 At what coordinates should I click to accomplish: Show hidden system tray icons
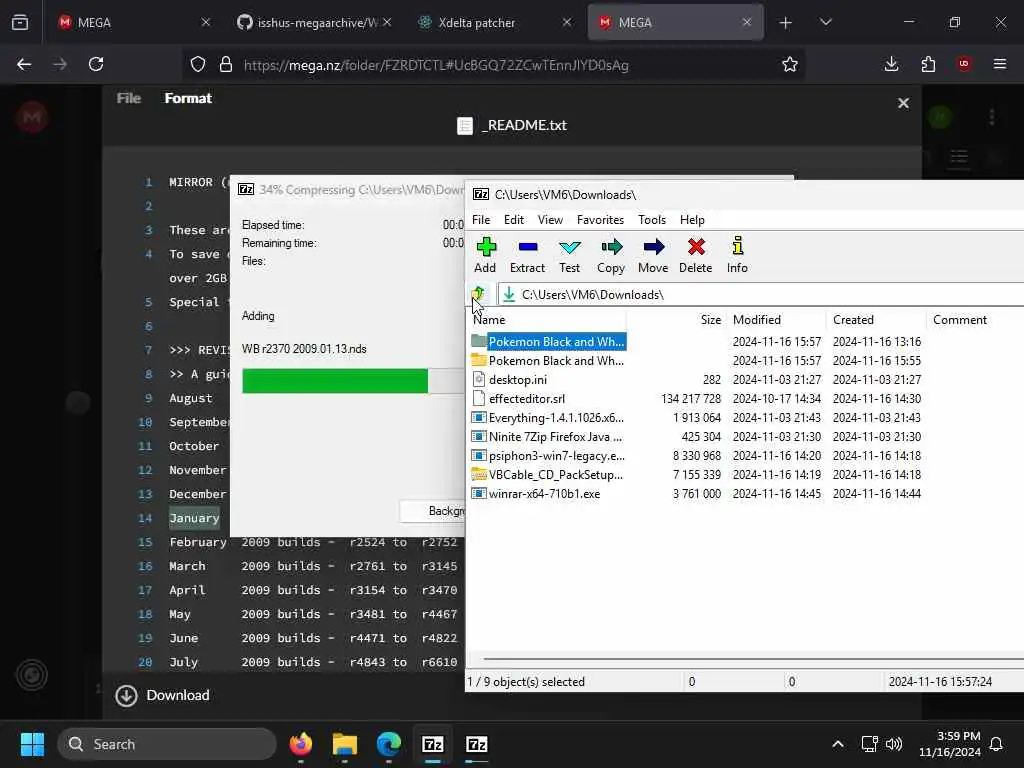click(x=838, y=744)
